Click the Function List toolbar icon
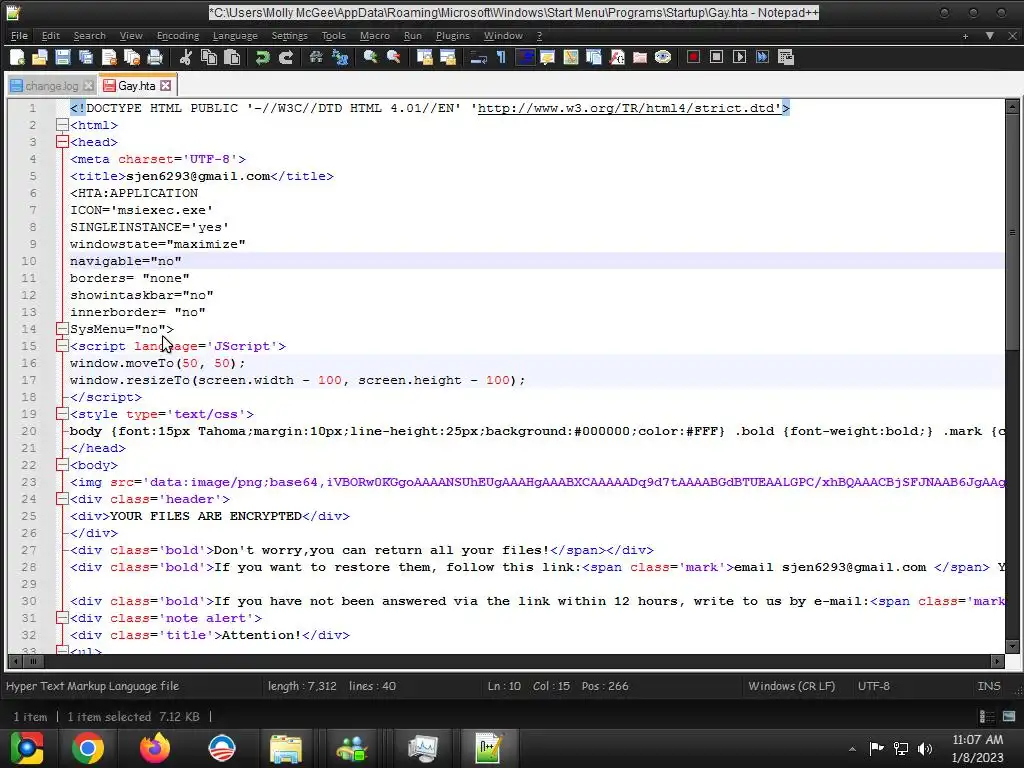The width and height of the screenshot is (1024, 768). [x=617, y=57]
